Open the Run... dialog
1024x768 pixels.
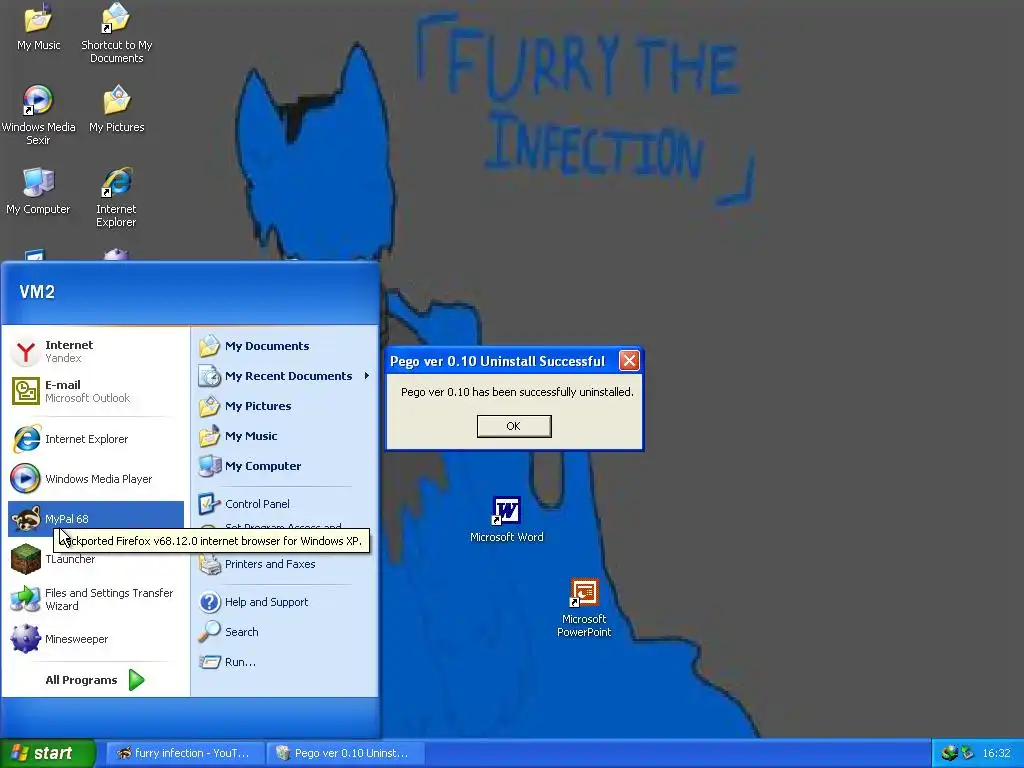(285, 662)
